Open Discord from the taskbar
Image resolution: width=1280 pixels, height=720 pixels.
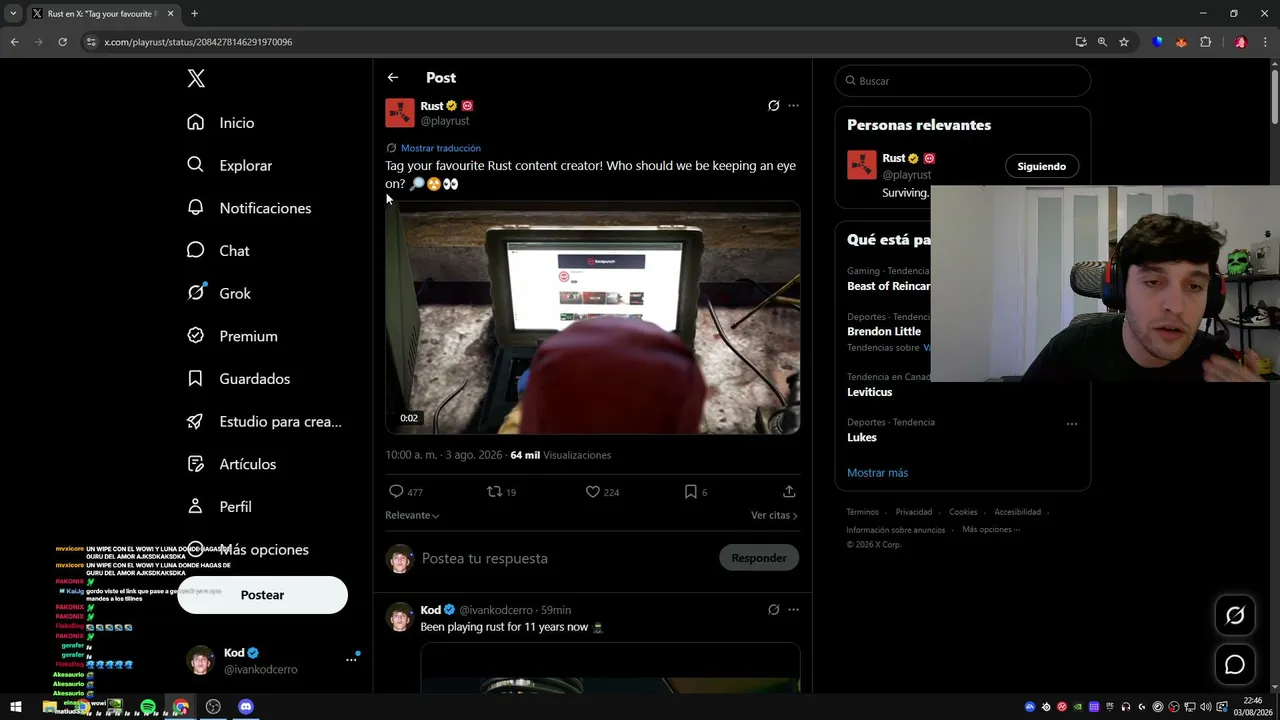(246, 707)
